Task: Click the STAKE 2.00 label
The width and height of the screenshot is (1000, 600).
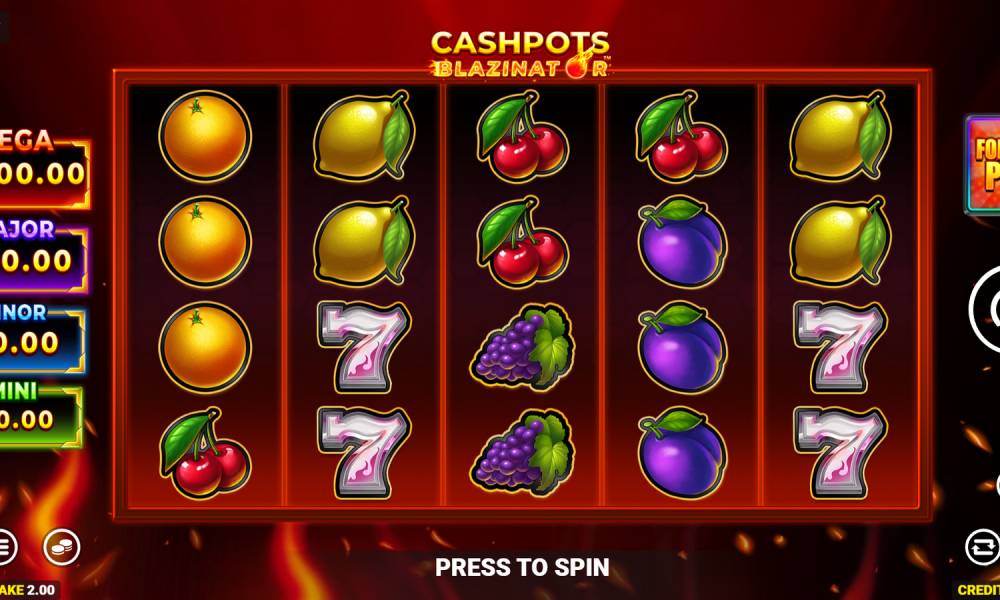Action: 29,590
